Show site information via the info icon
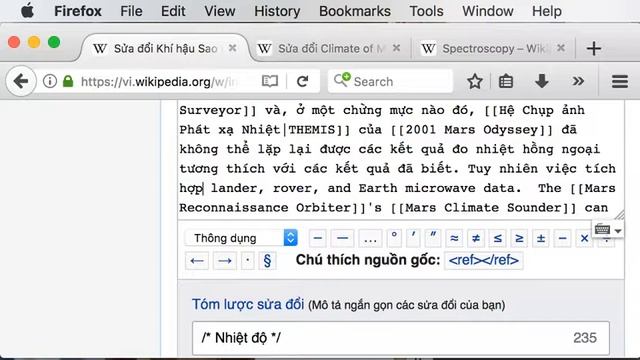Viewport: 640px width, 360px height. point(49,81)
